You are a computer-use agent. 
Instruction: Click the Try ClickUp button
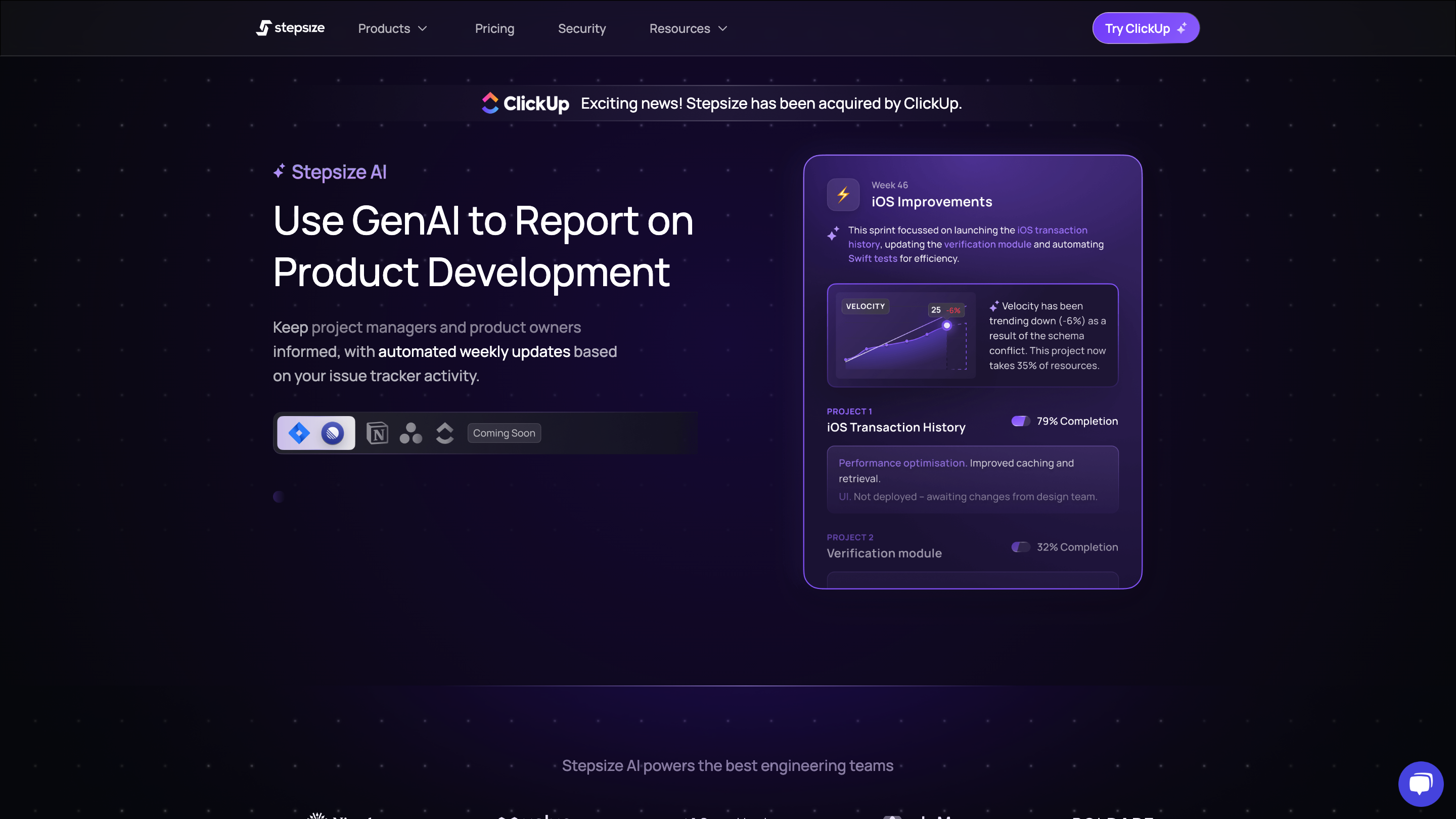(x=1146, y=28)
